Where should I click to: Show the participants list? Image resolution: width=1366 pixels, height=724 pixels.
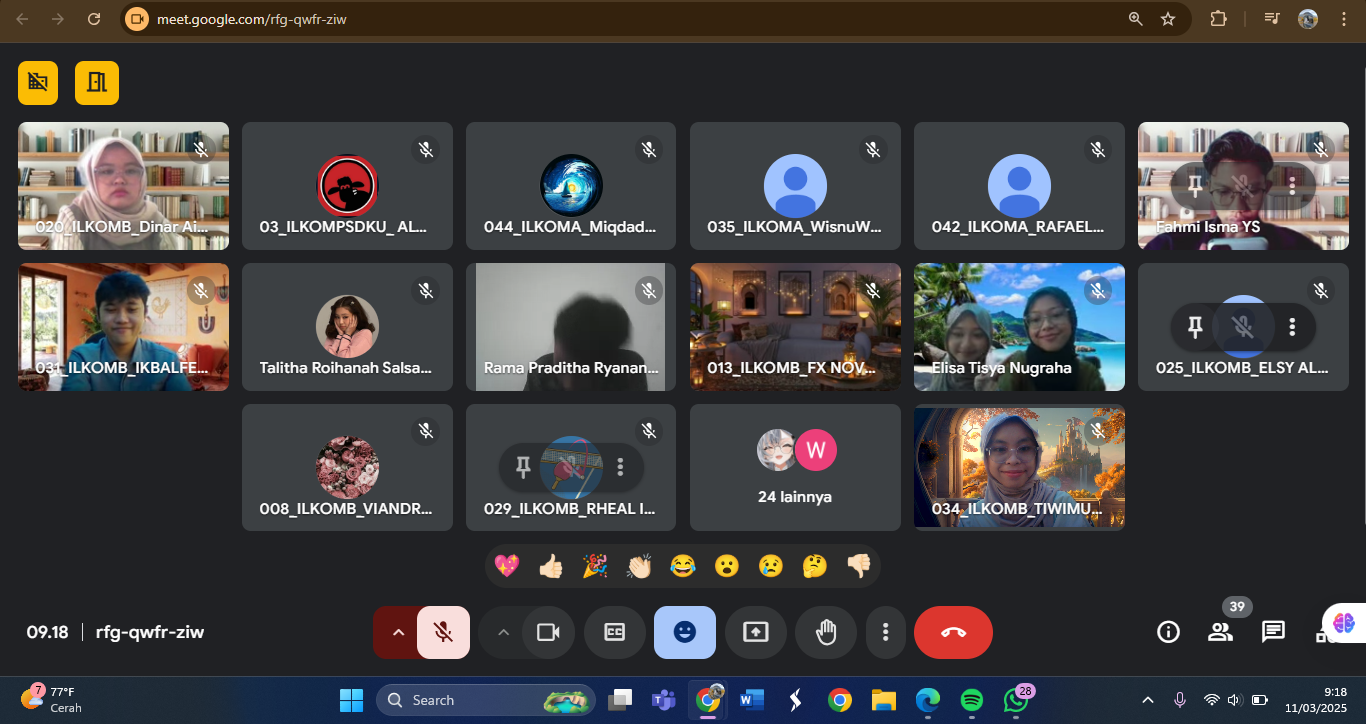coord(1220,631)
